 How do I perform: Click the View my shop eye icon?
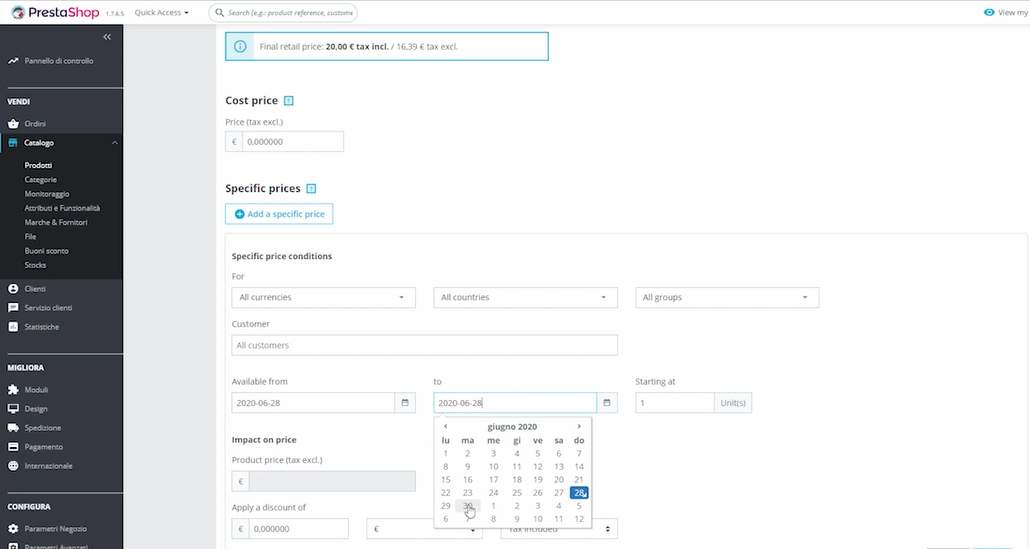[989, 13]
